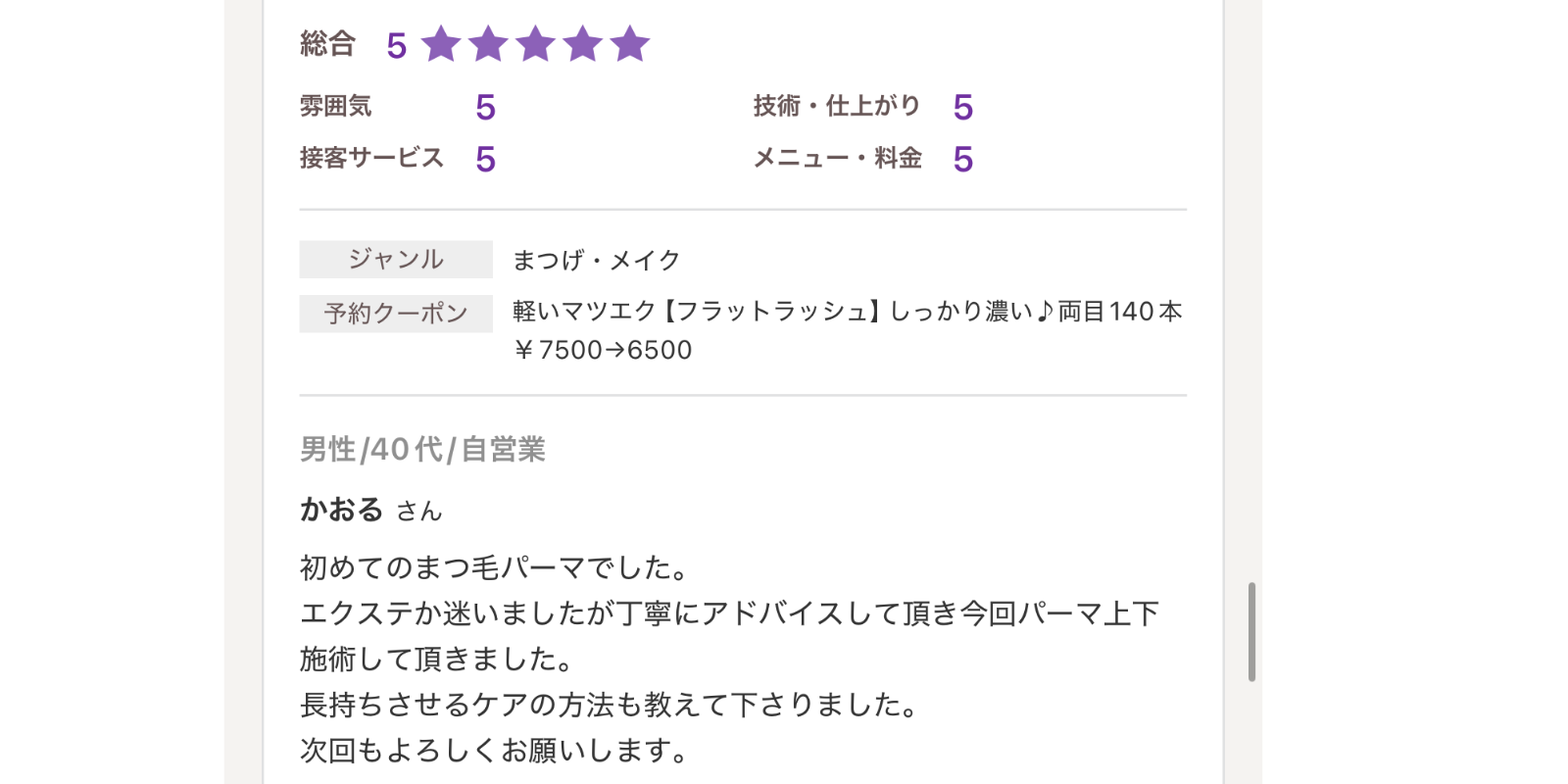
Task: Click the fourth purple rating star
Action: [582, 44]
